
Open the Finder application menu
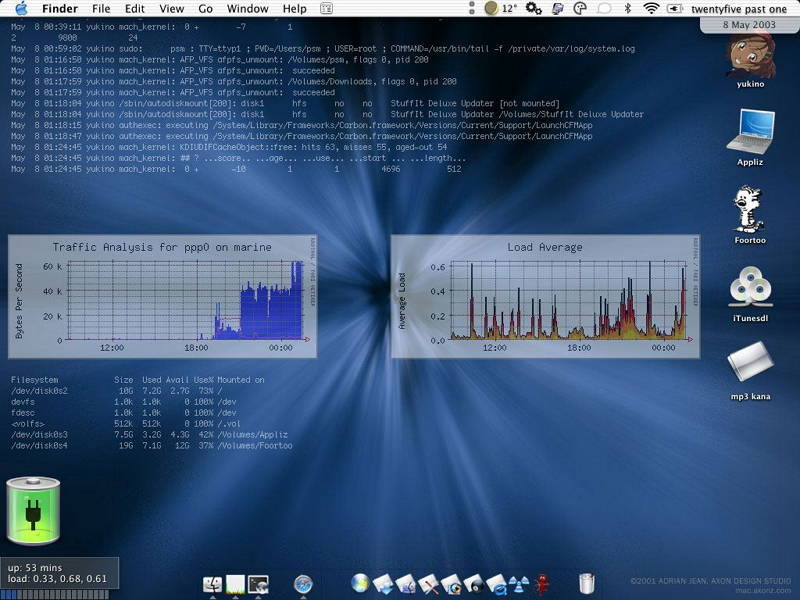(x=60, y=9)
